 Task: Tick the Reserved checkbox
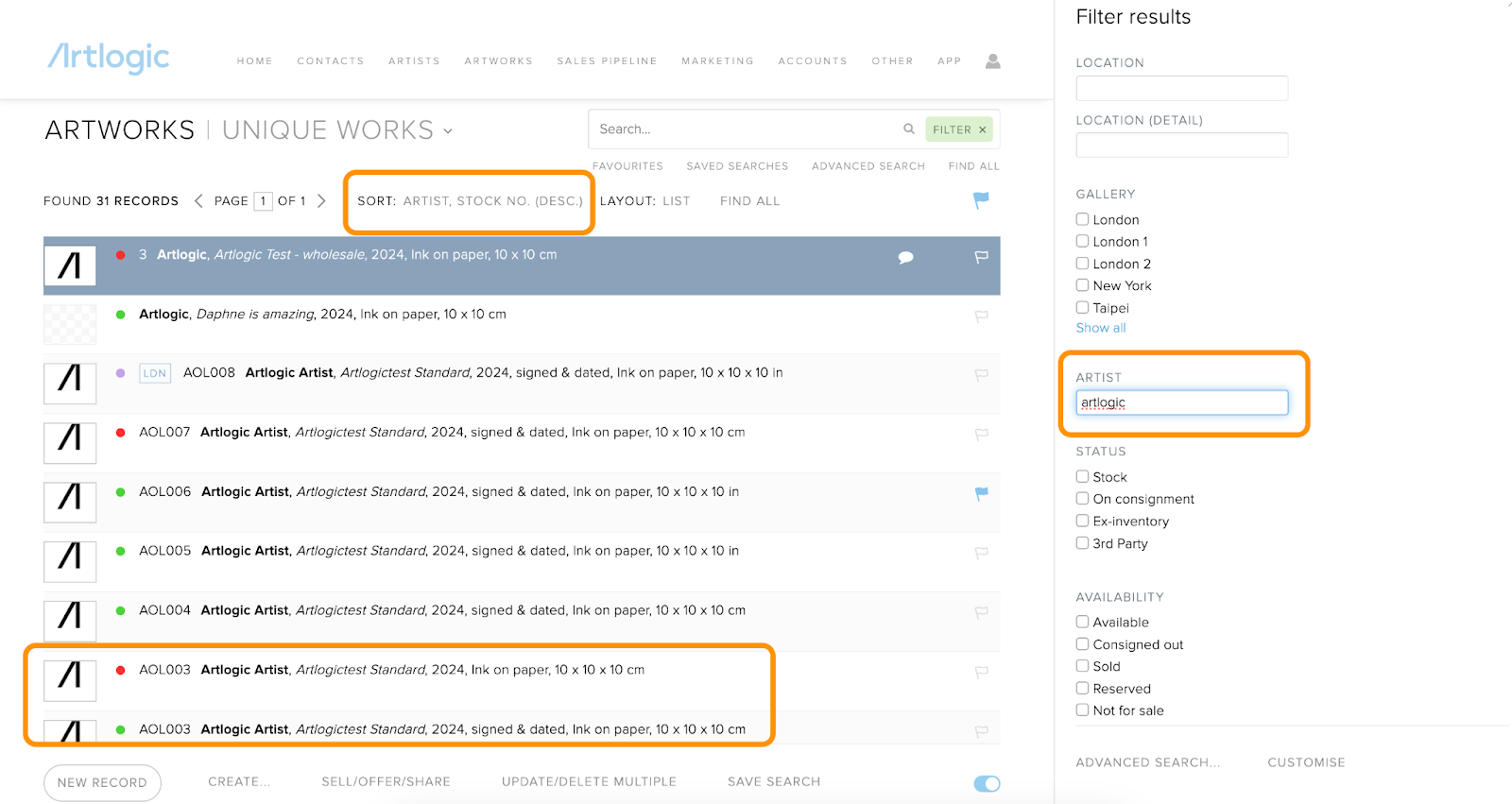coord(1082,688)
